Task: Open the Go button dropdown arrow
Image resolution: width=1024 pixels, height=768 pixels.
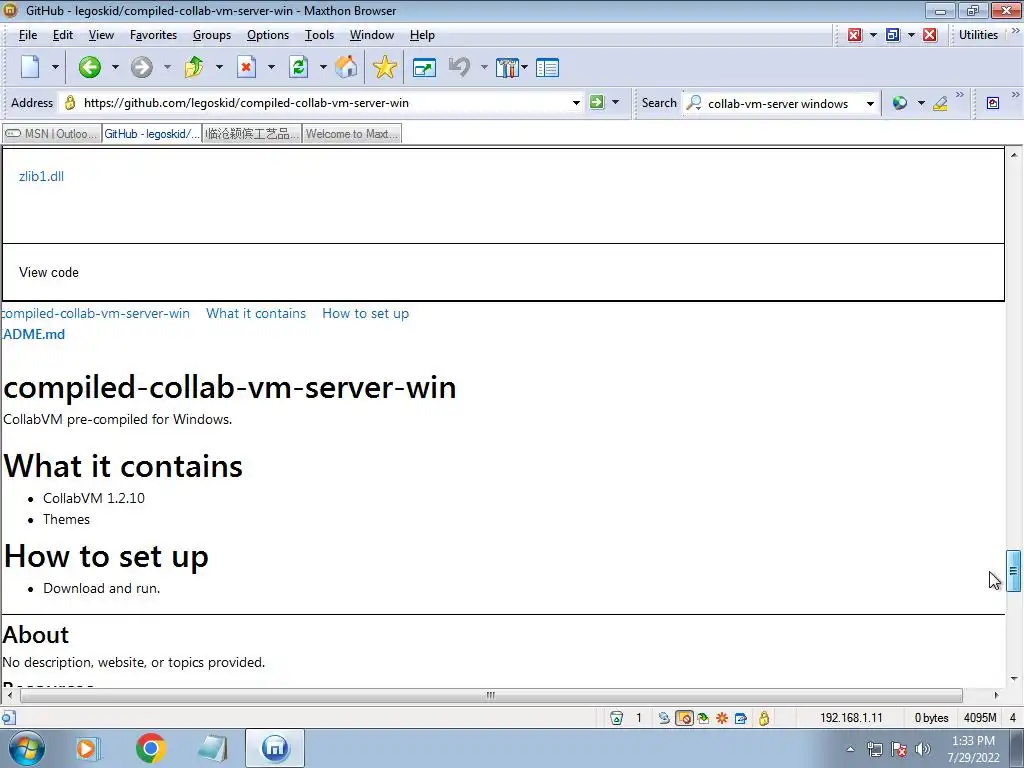Action: [x=615, y=102]
